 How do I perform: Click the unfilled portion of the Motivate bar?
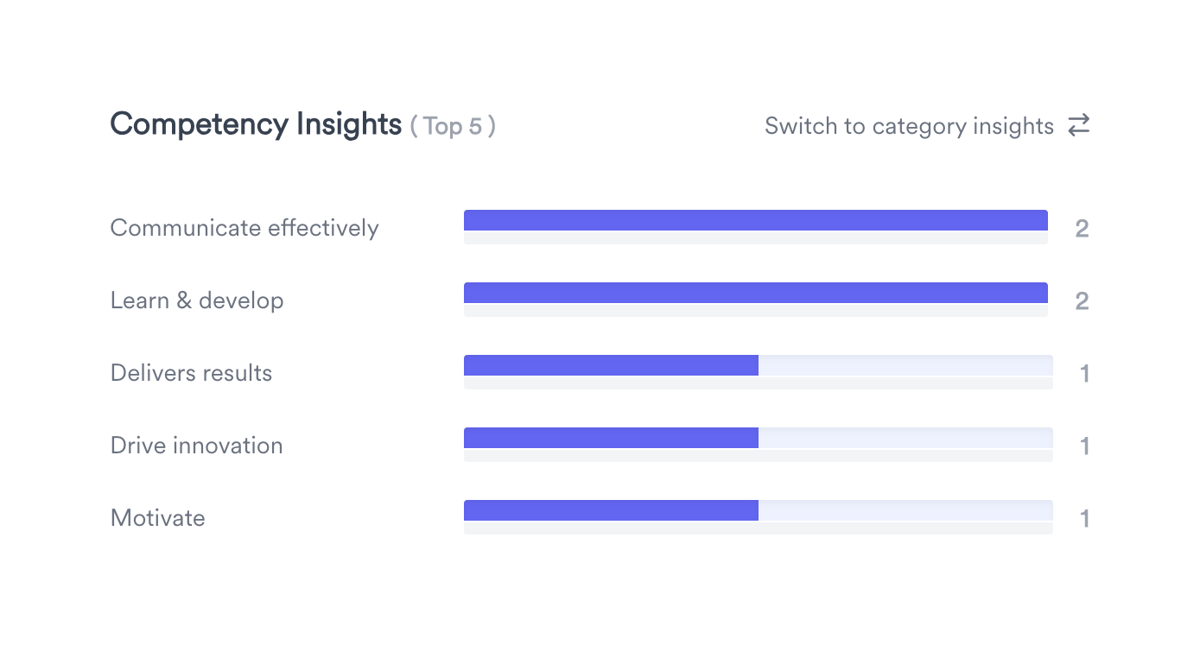(905, 509)
